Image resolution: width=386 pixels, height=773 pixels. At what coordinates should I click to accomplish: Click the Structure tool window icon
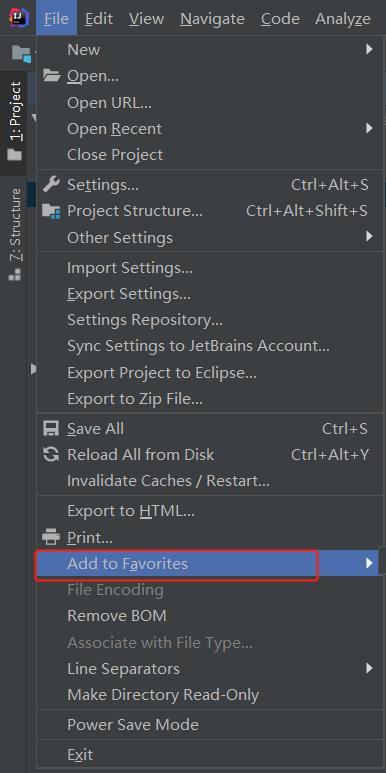point(15,274)
